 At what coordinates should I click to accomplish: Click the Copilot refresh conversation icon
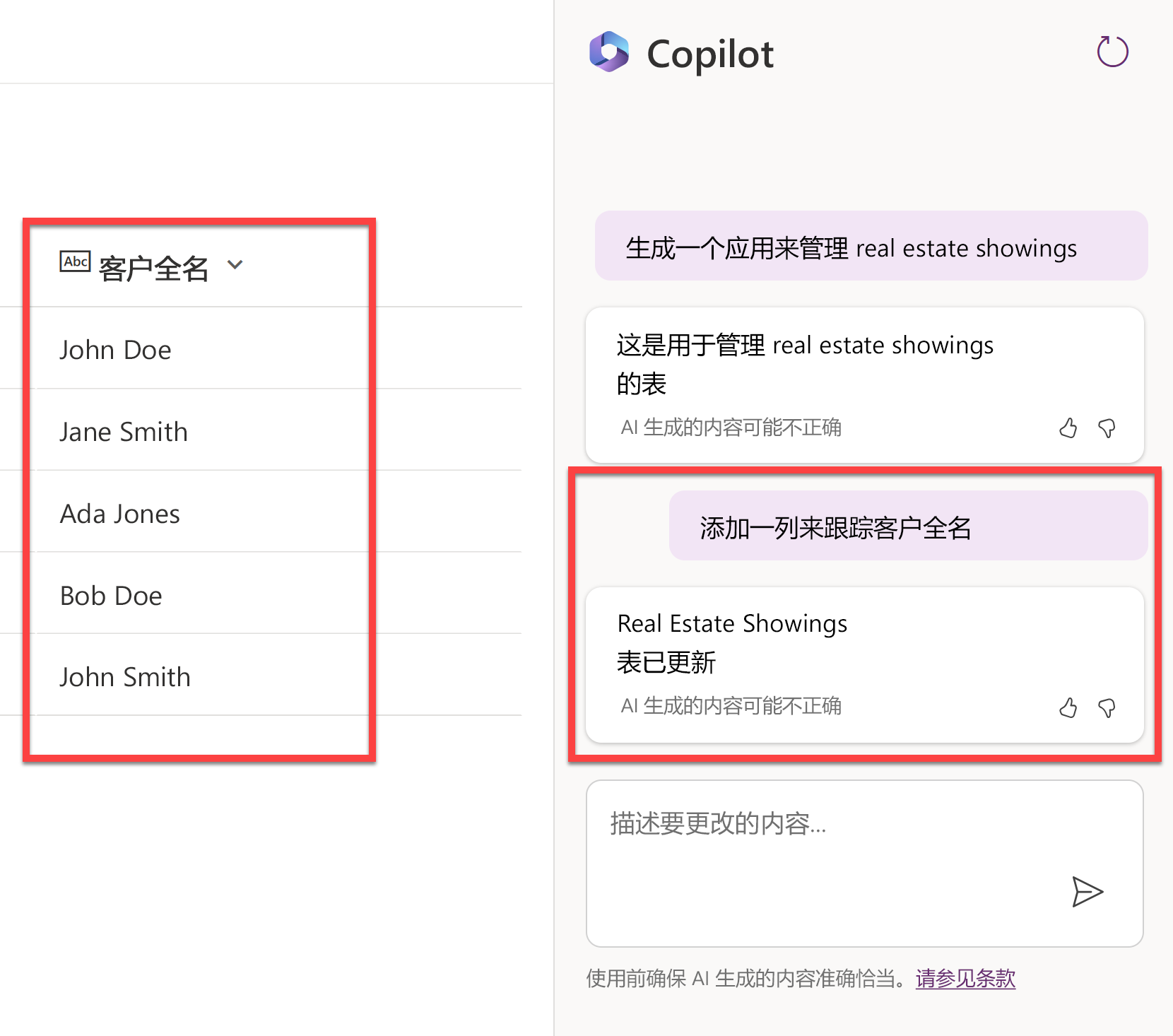click(x=1112, y=52)
